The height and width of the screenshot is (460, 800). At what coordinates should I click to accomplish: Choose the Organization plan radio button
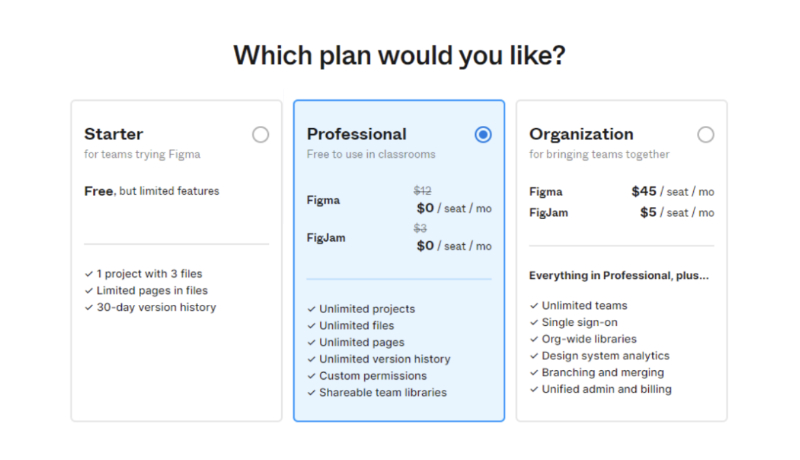[x=706, y=135]
